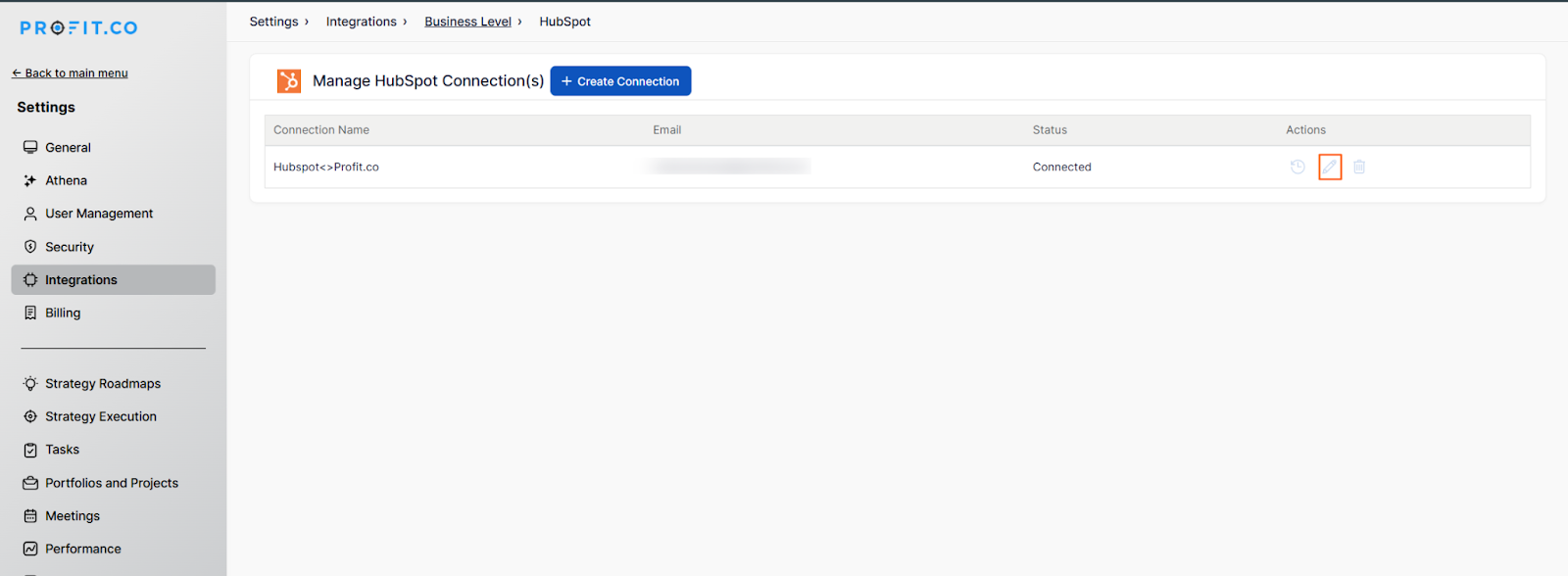Click Business Level breadcrumb link
This screenshot has width=1568, height=576.
467,22
